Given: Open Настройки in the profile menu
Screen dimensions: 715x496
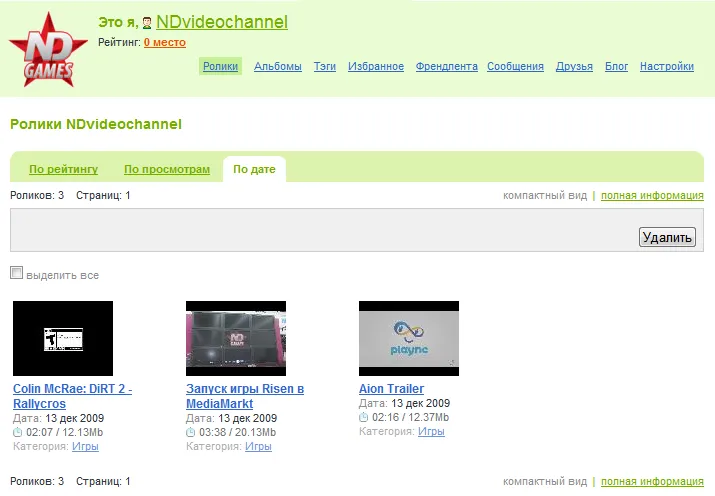Looking at the screenshot, I should coord(667,66).
